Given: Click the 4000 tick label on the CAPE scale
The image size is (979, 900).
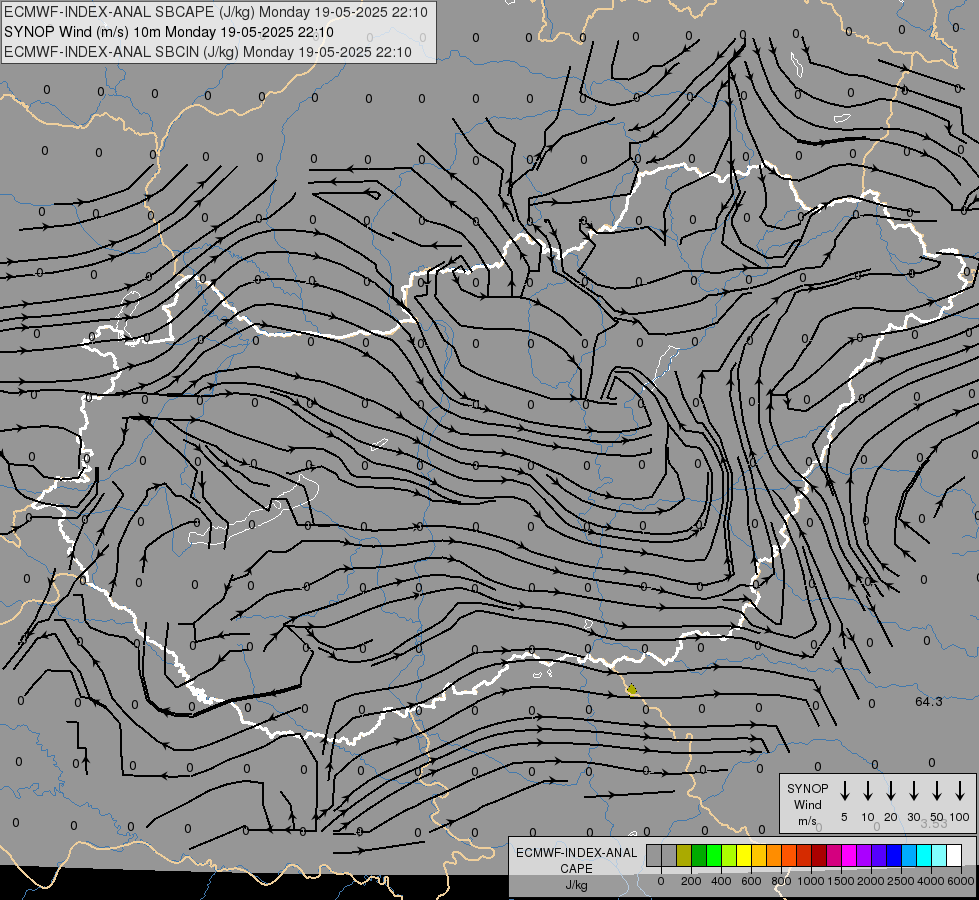Looking at the screenshot, I should pyautogui.click(x=931, y=881).
